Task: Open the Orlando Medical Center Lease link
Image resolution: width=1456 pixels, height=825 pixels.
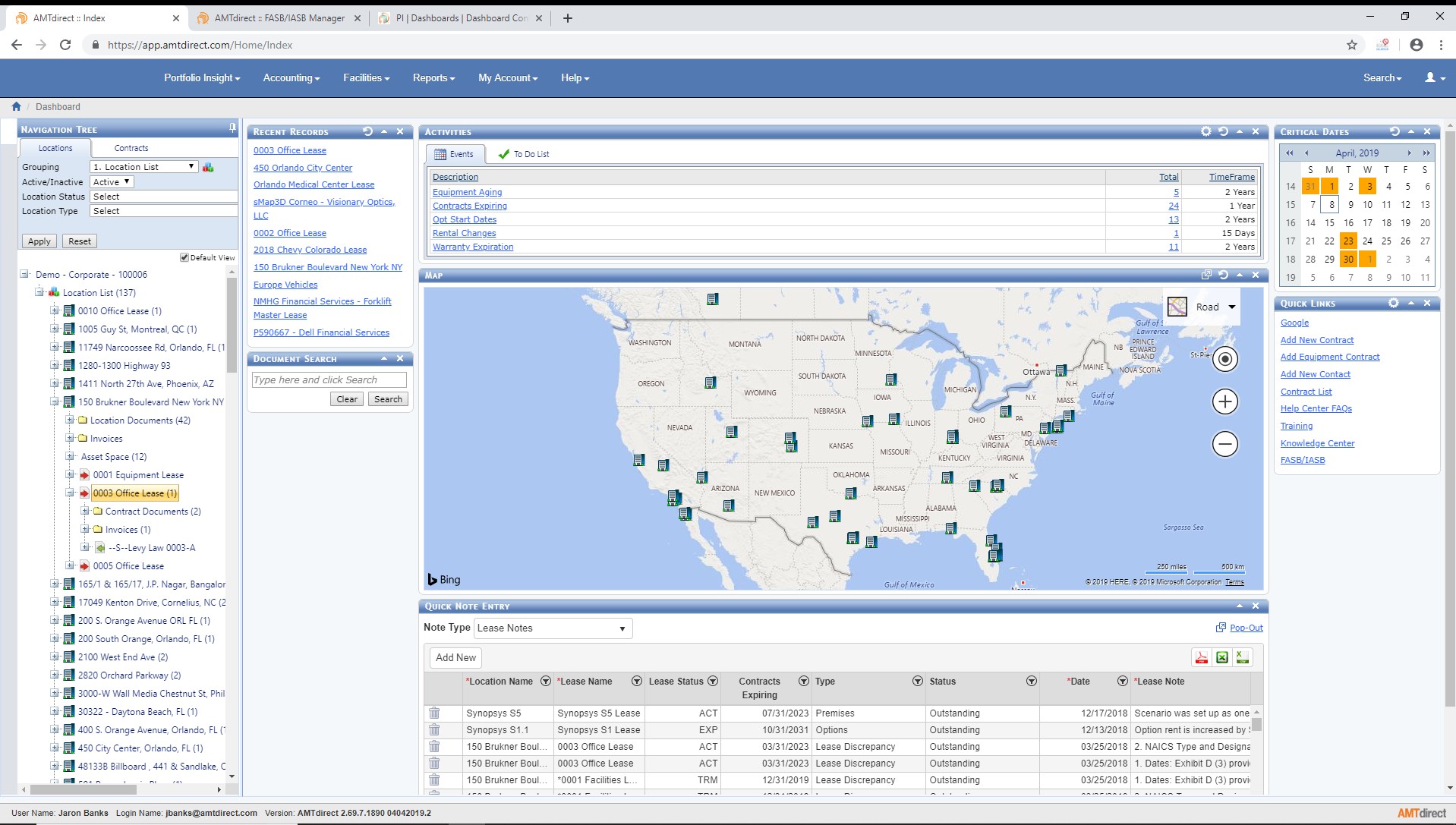Action: click(314, 184)
